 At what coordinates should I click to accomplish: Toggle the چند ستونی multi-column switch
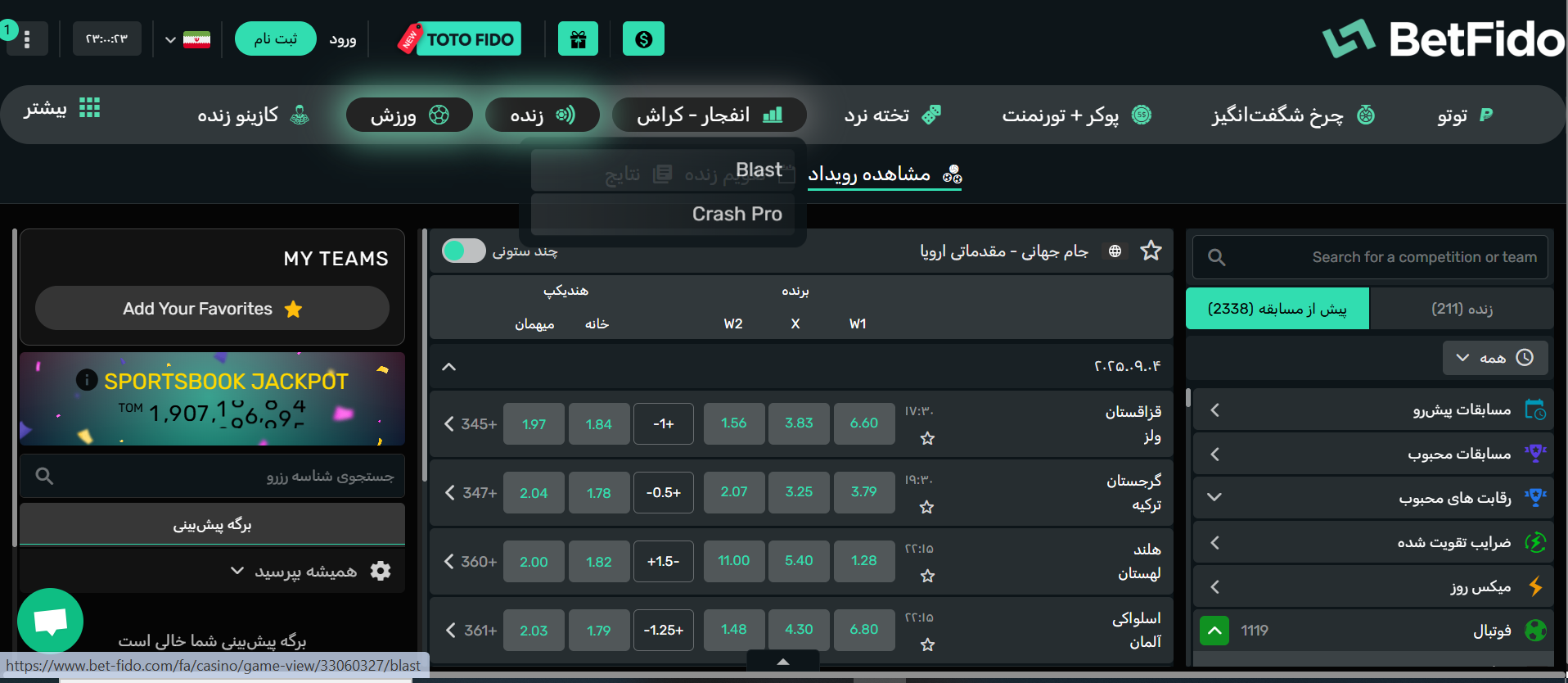coord(464,251)
